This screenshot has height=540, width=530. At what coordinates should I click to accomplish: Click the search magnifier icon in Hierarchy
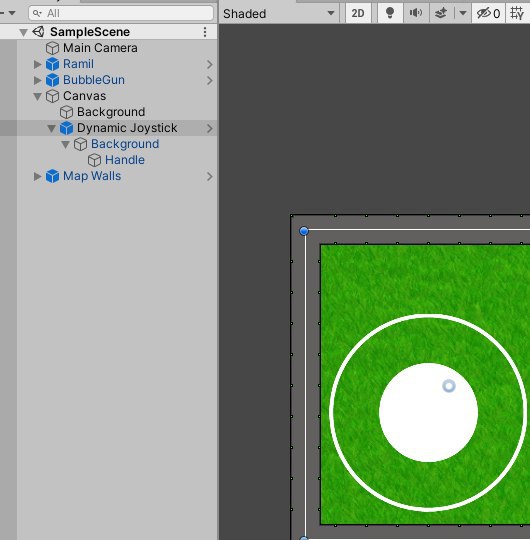click(x=37, y=13)
